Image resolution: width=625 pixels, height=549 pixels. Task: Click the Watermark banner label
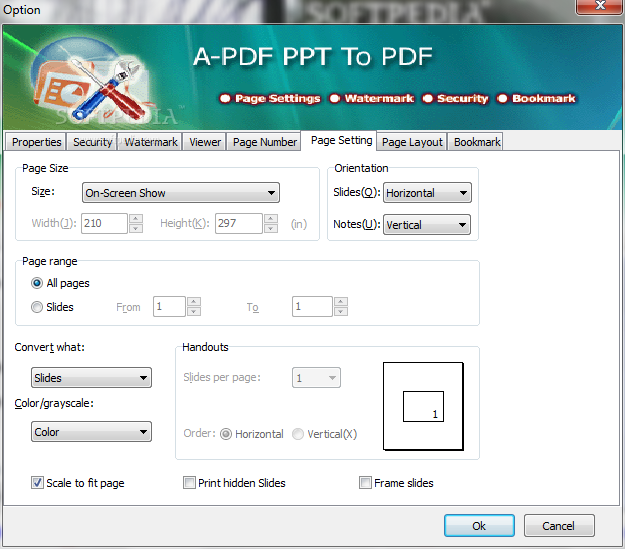pyautogui.click(x=379, y=98)
